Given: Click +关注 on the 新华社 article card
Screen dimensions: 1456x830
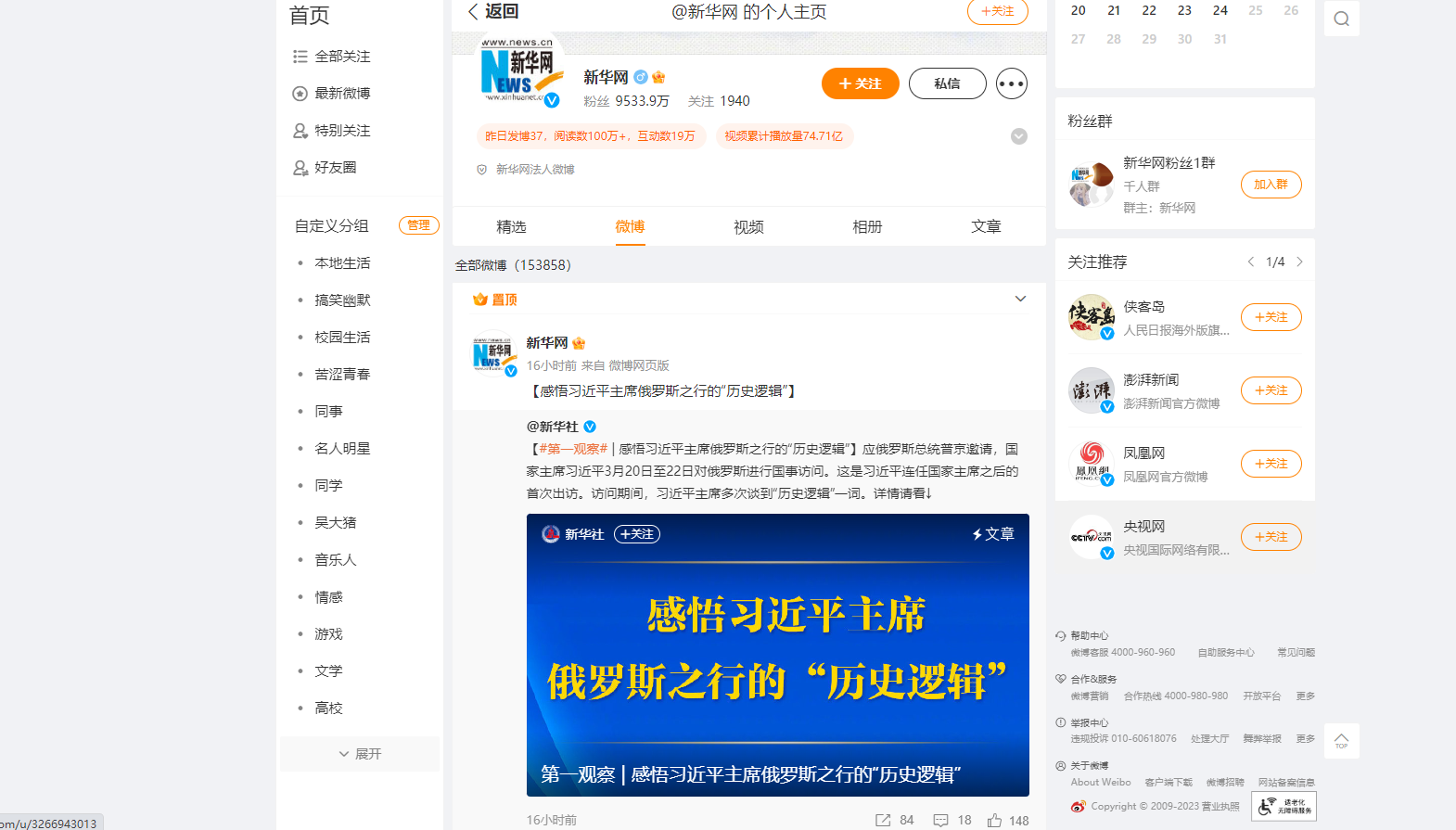Looking at the screenshot, I should pyautogui.click(x=637, y=534).
